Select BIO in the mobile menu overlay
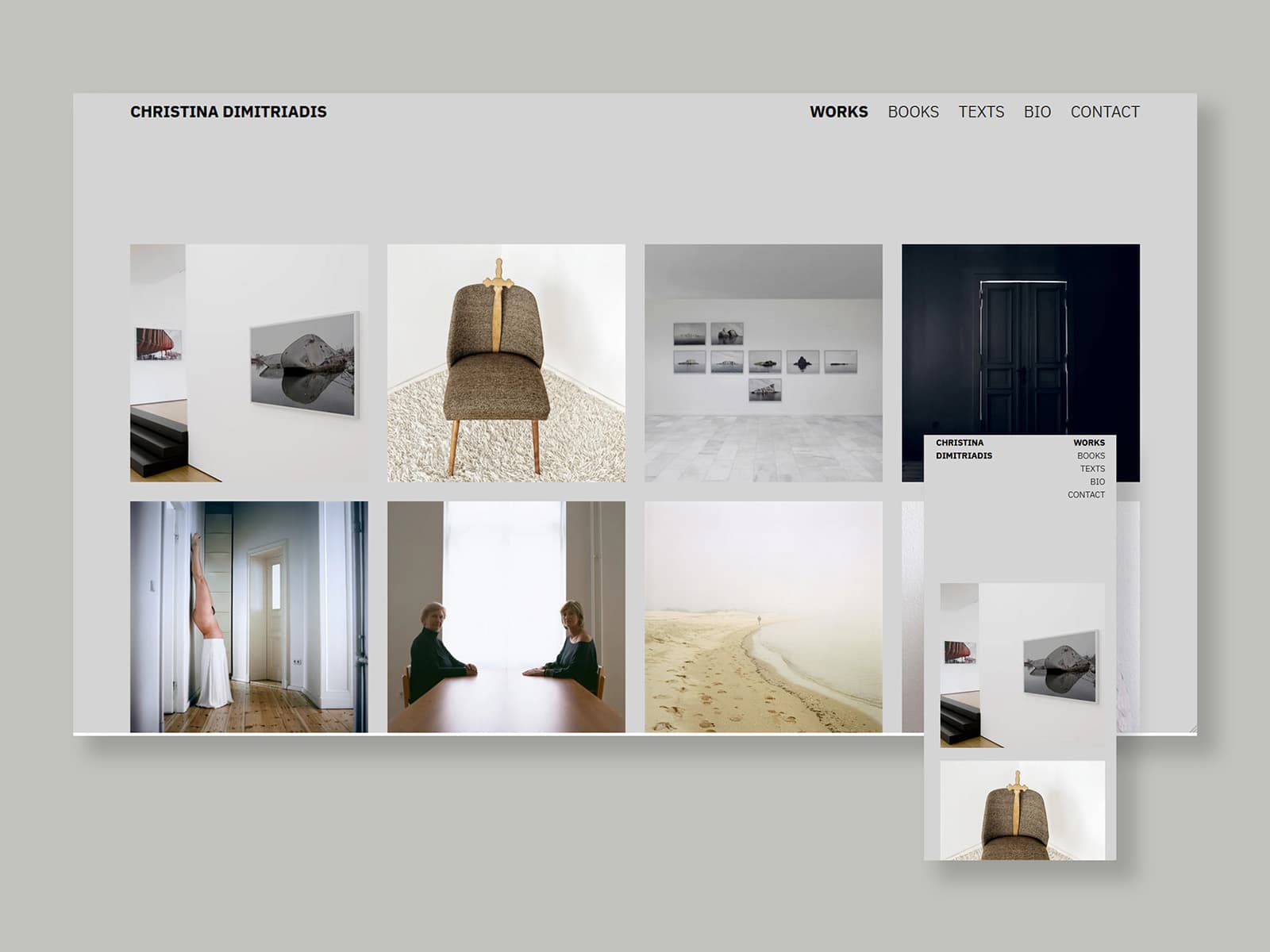 tap(1098, 480)
